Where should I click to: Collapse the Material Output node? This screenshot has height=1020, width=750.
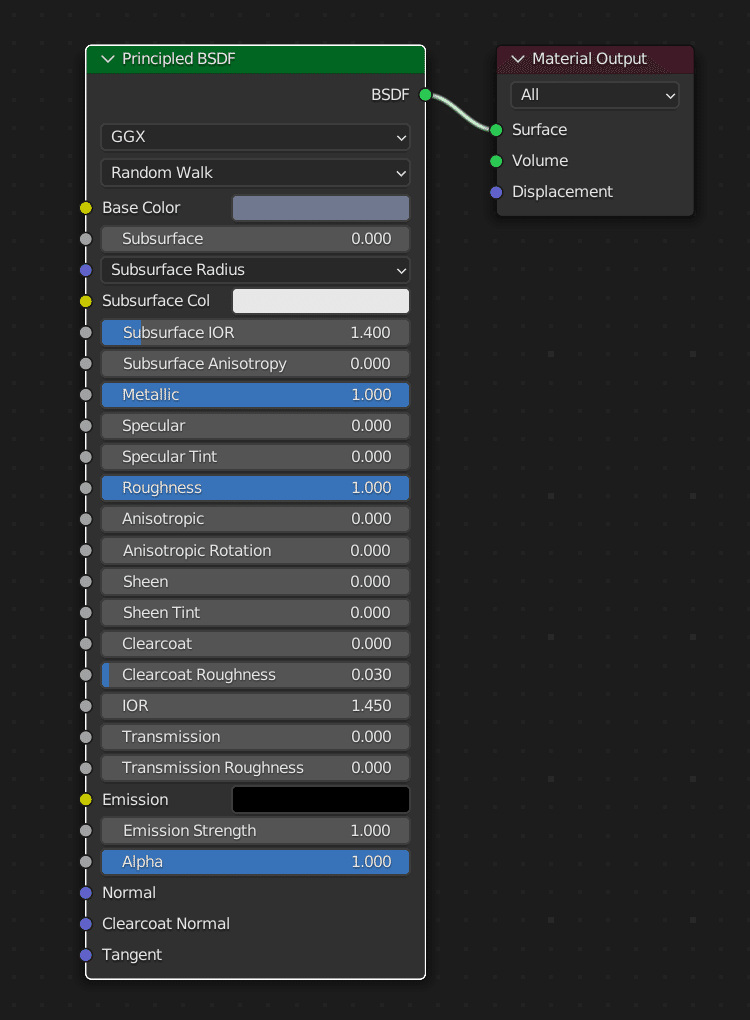point(518,59)
